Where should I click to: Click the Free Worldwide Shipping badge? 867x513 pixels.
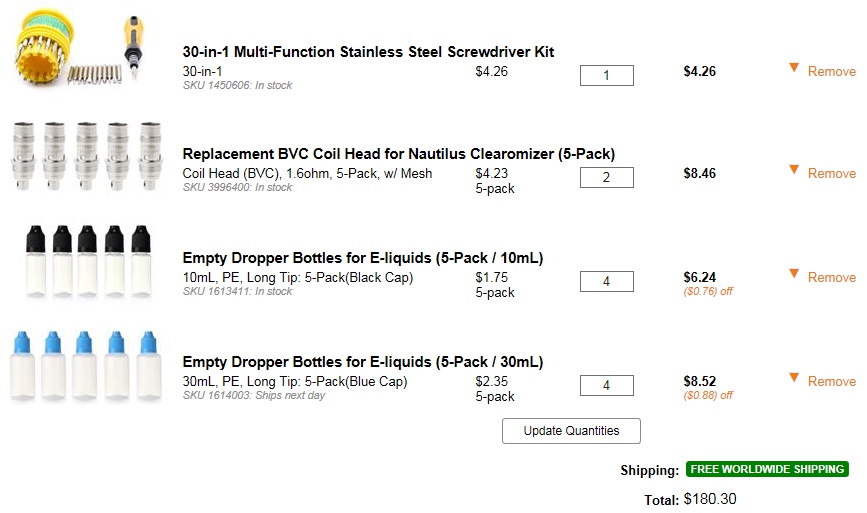(767, 469)
